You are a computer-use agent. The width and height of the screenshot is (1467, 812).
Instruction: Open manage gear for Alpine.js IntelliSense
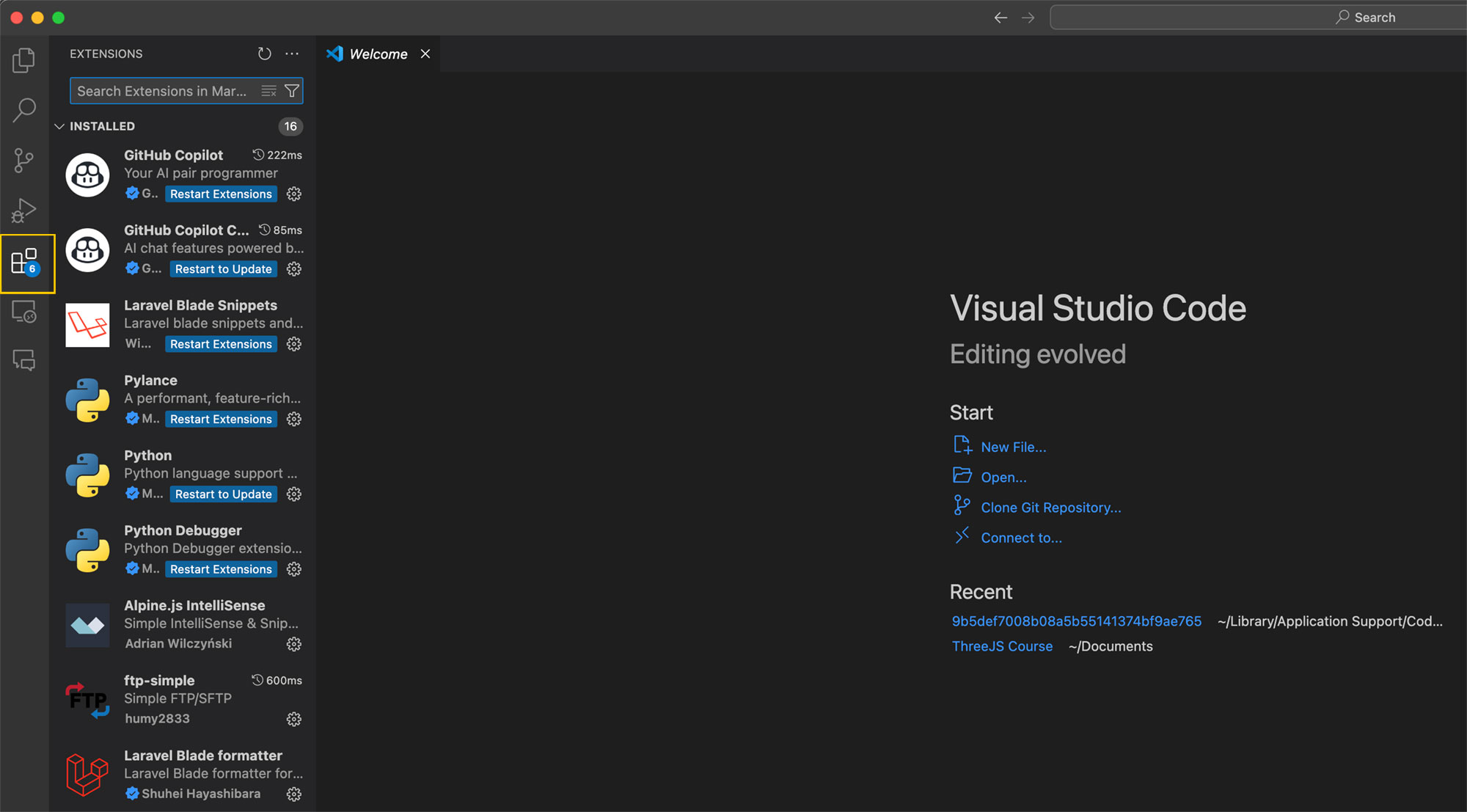[x=294, y=644]
